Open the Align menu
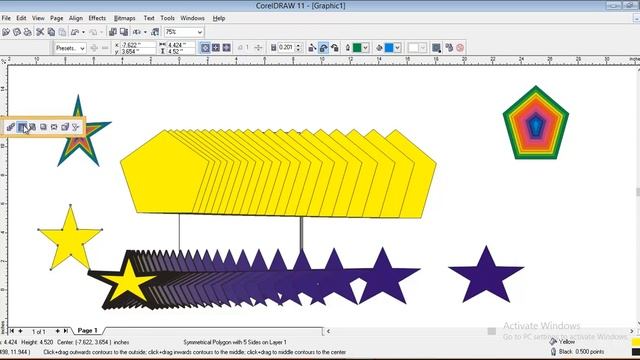The image size is (640, 360). click(x=76, y=18)
